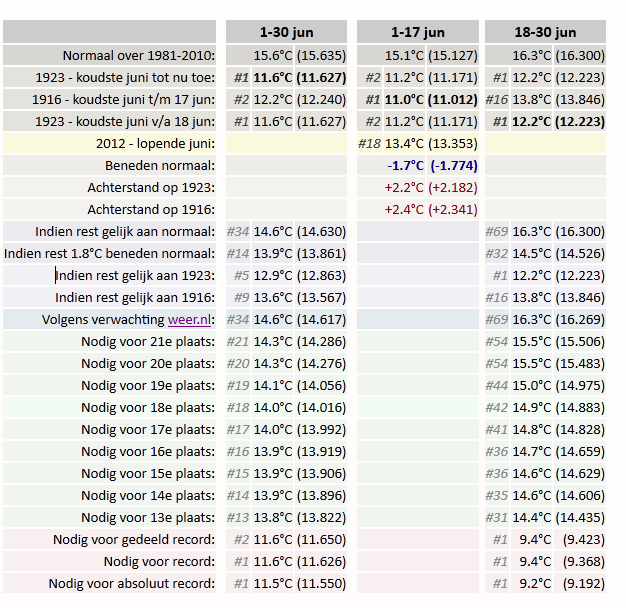Click the 'Nodig voor gedeeld record' label
This screenshot has width=626, height=608.
coord(134,539)
